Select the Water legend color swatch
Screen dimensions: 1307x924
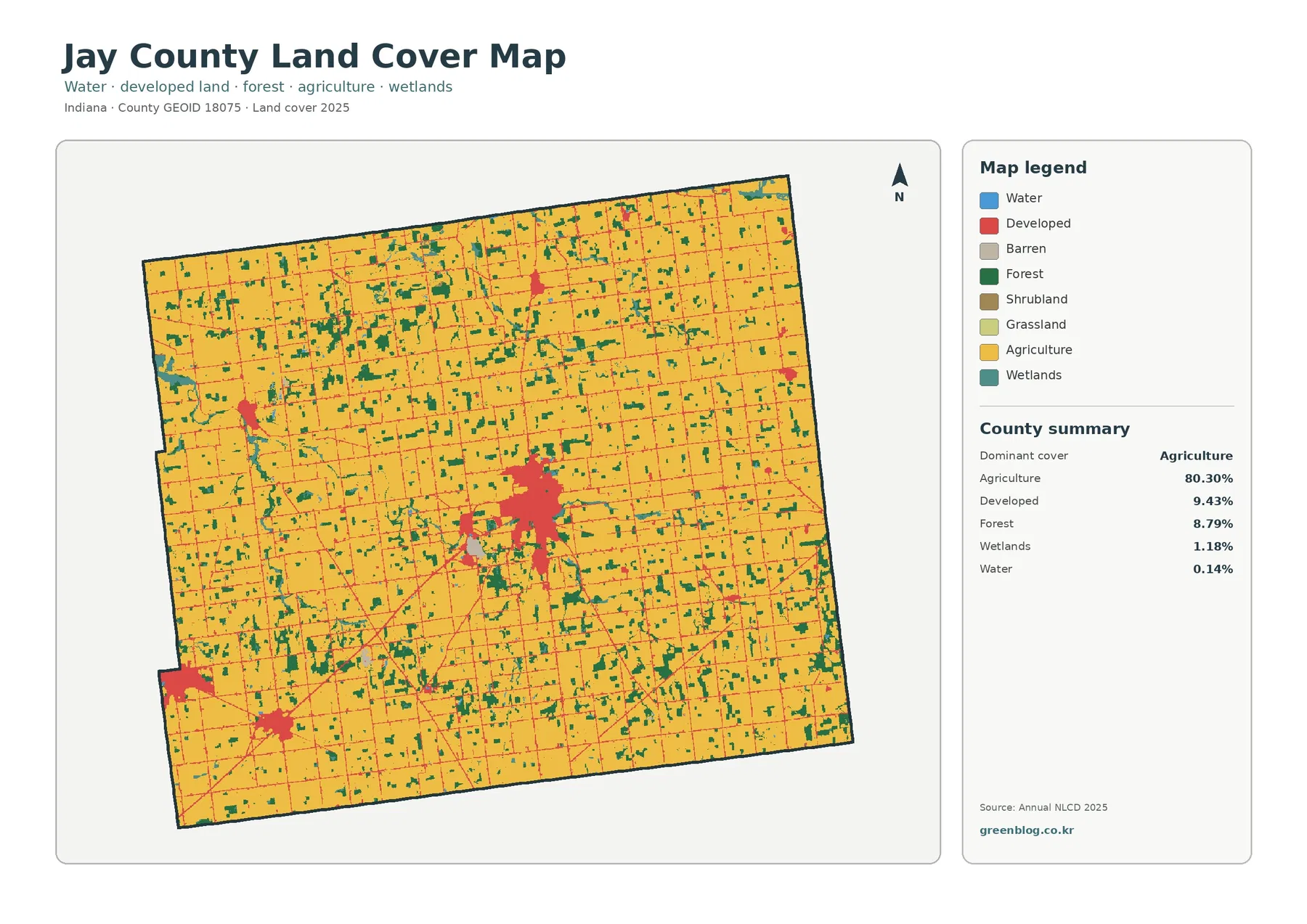(989, 200)
